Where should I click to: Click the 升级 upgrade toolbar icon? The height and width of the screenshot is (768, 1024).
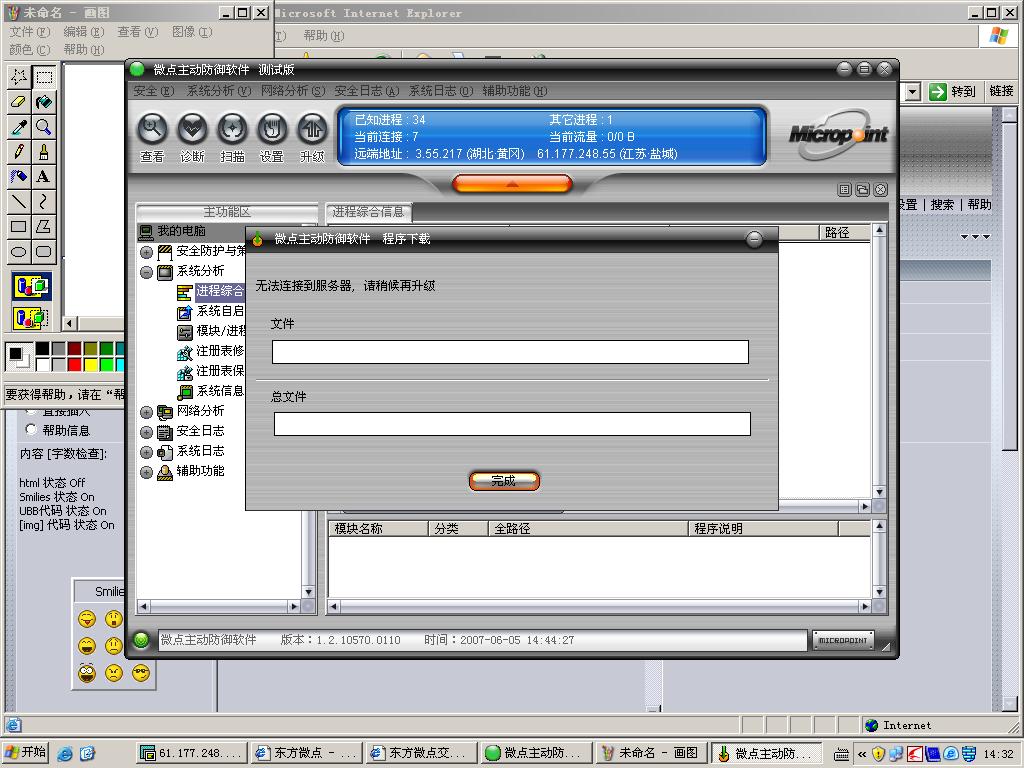[x=312, y=129]
